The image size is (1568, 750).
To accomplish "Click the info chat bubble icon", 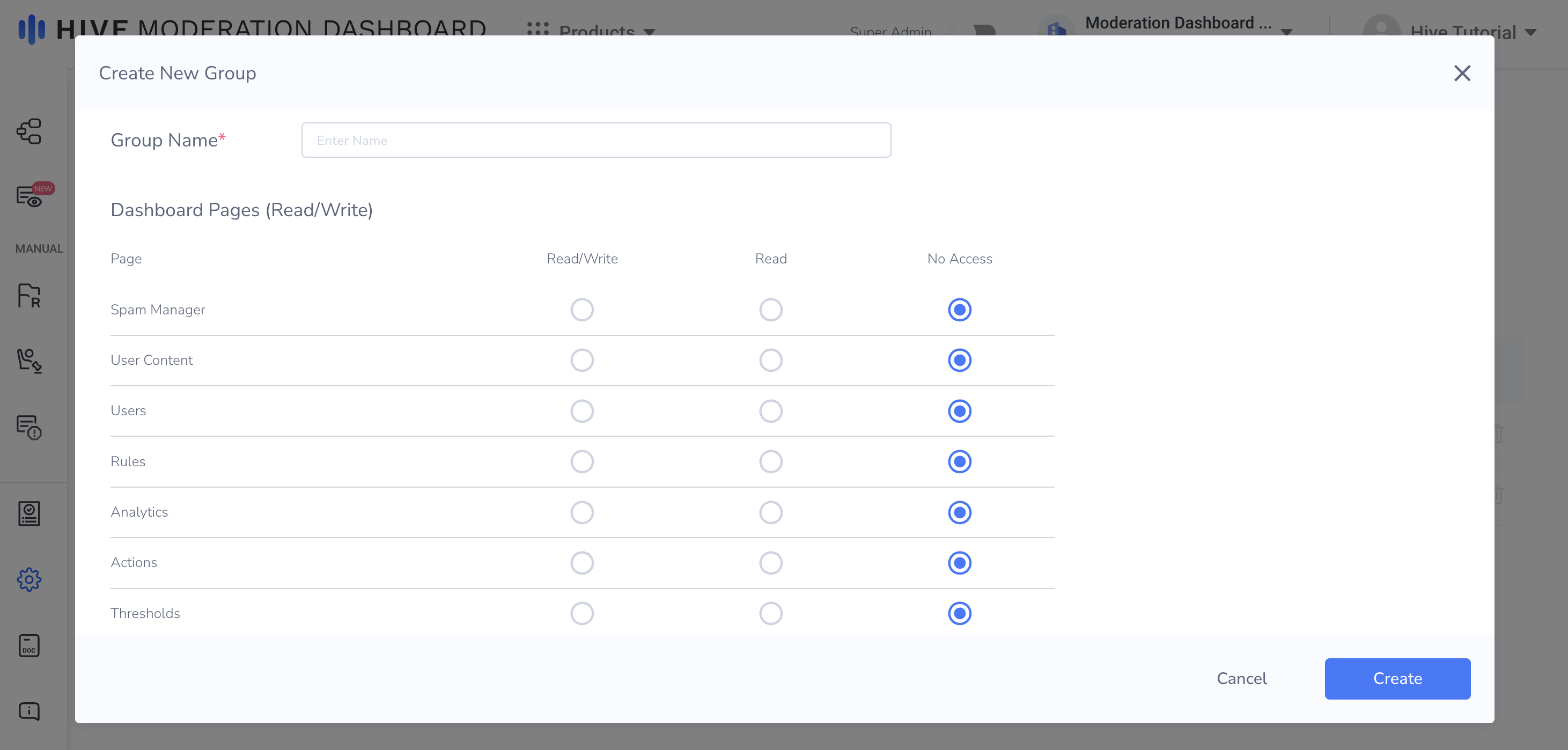I will pyautogui.click(x=28, y=711).
